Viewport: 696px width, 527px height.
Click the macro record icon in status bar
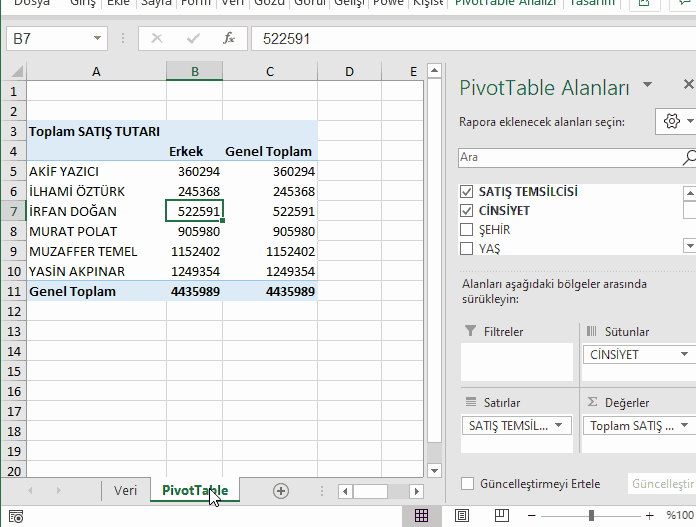click(x=16, y=516)
